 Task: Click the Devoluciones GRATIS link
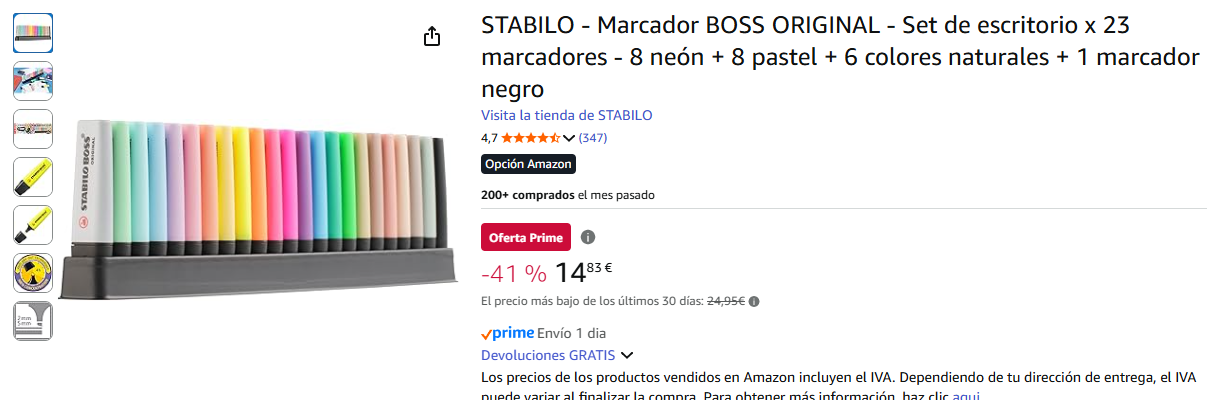click(x=548, y=355)
